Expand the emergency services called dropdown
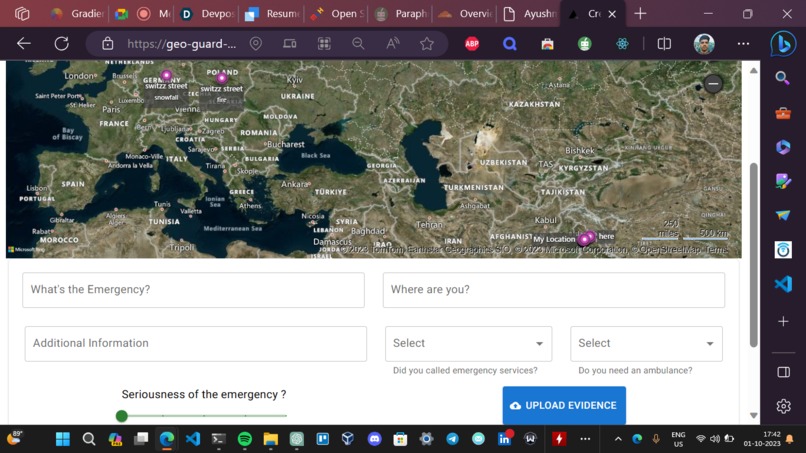This screenshot has width=806, height=453. click(468, 343)
